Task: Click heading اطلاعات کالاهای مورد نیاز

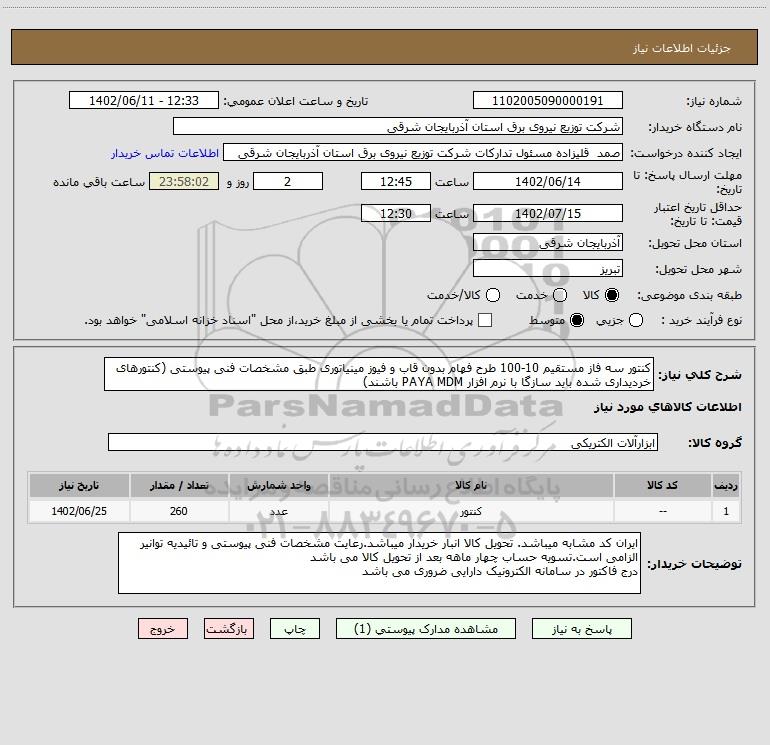Action: pyautogui.click(x=668, y=407)
